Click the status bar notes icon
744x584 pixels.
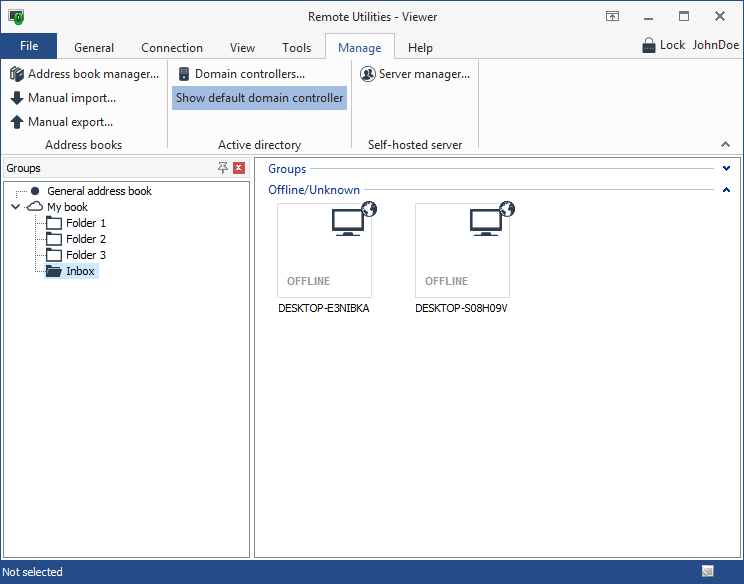pyautogui.click(x=707, y=571)
